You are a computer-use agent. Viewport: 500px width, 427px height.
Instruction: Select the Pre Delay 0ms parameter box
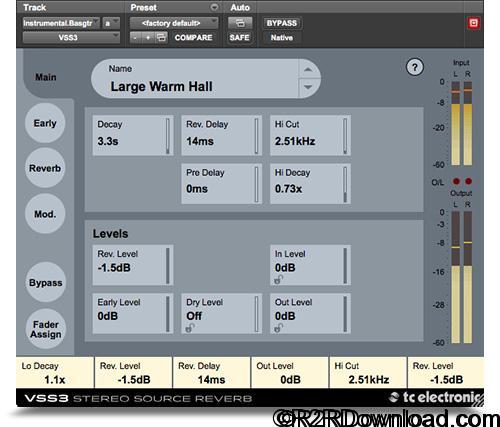coord(221,183)
